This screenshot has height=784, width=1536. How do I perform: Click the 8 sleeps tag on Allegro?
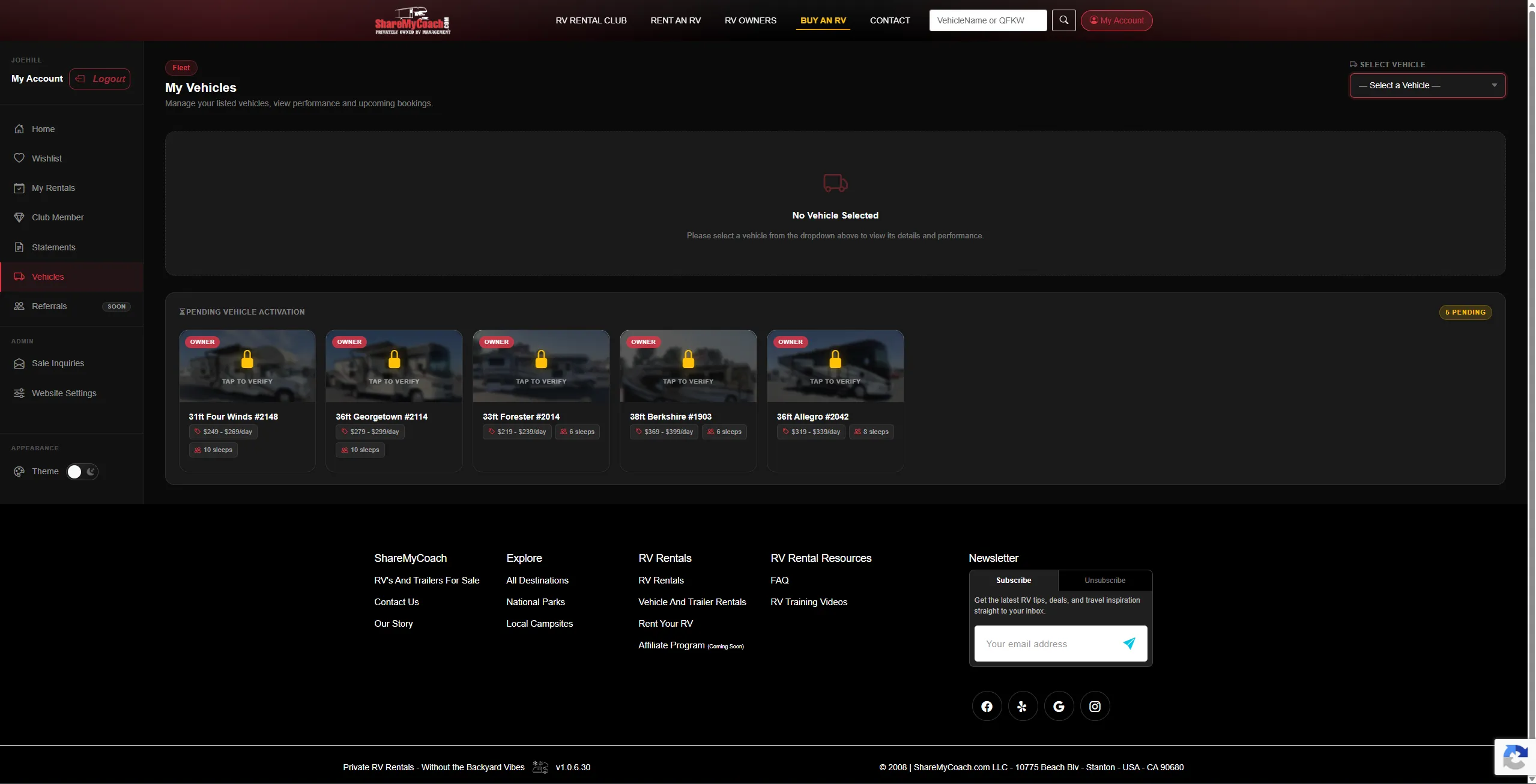(871, 432)
